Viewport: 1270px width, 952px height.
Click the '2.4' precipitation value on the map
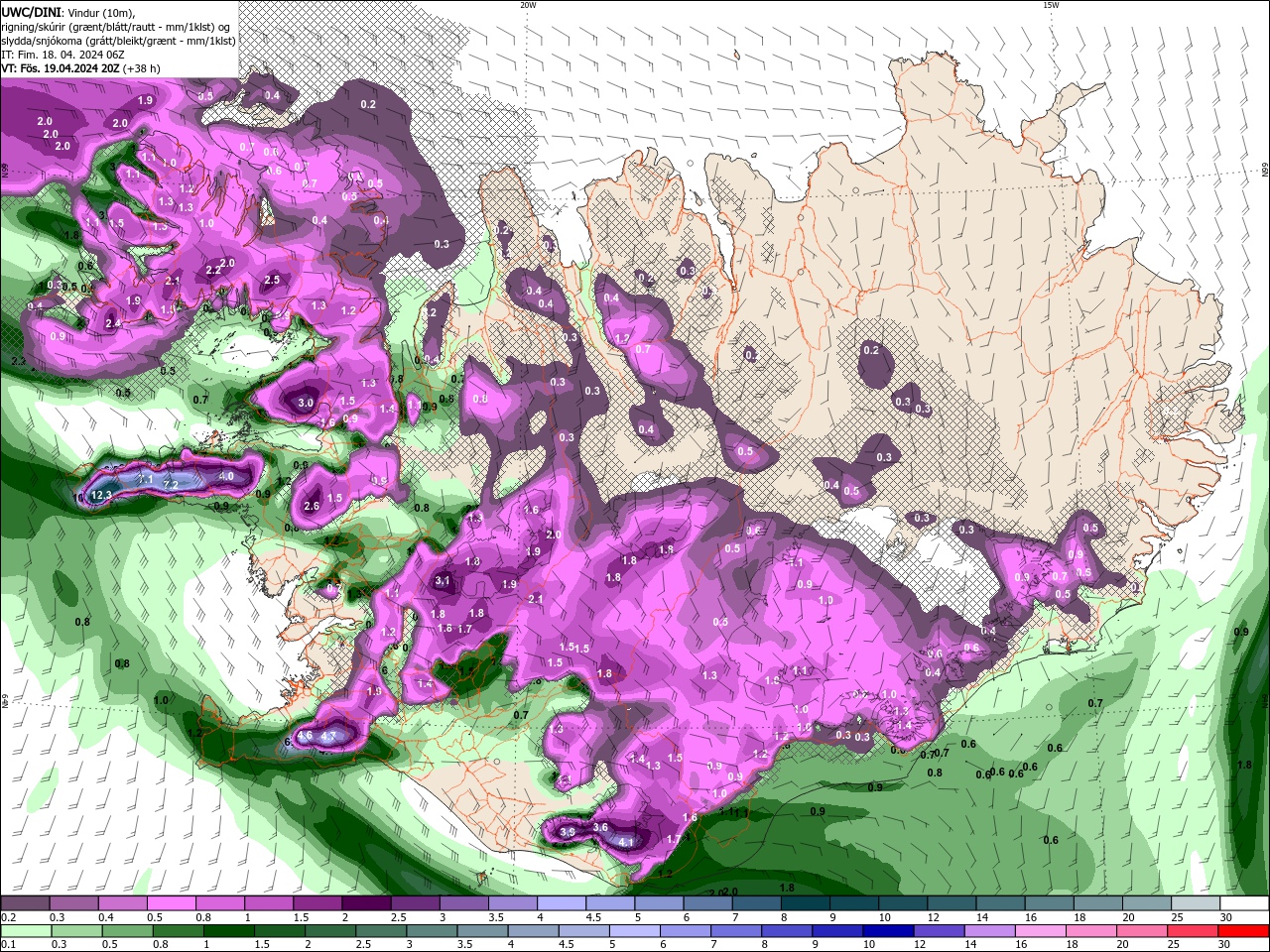(x=113, y=323)
